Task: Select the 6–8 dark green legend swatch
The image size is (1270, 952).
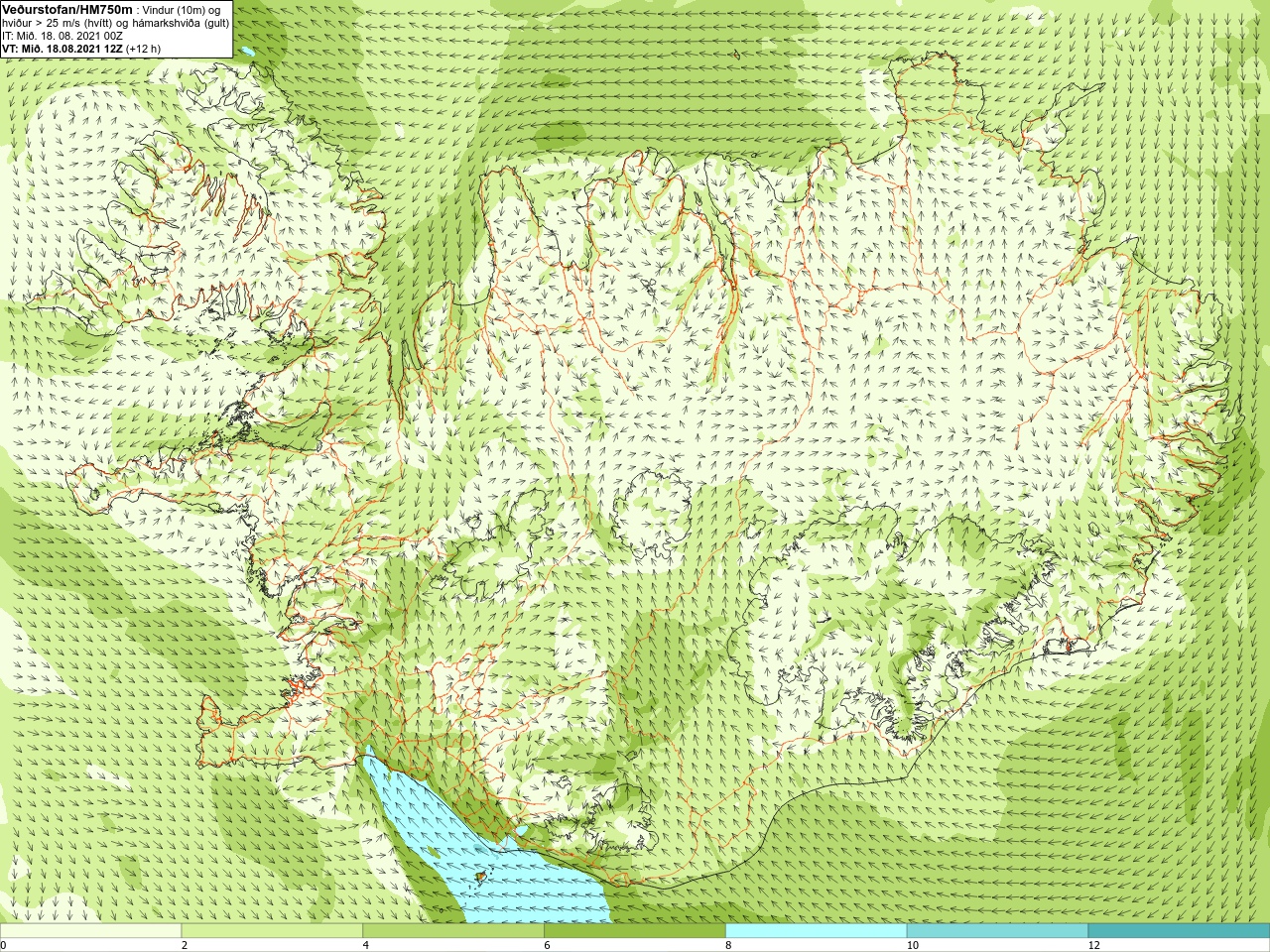Action: (635, 931)
